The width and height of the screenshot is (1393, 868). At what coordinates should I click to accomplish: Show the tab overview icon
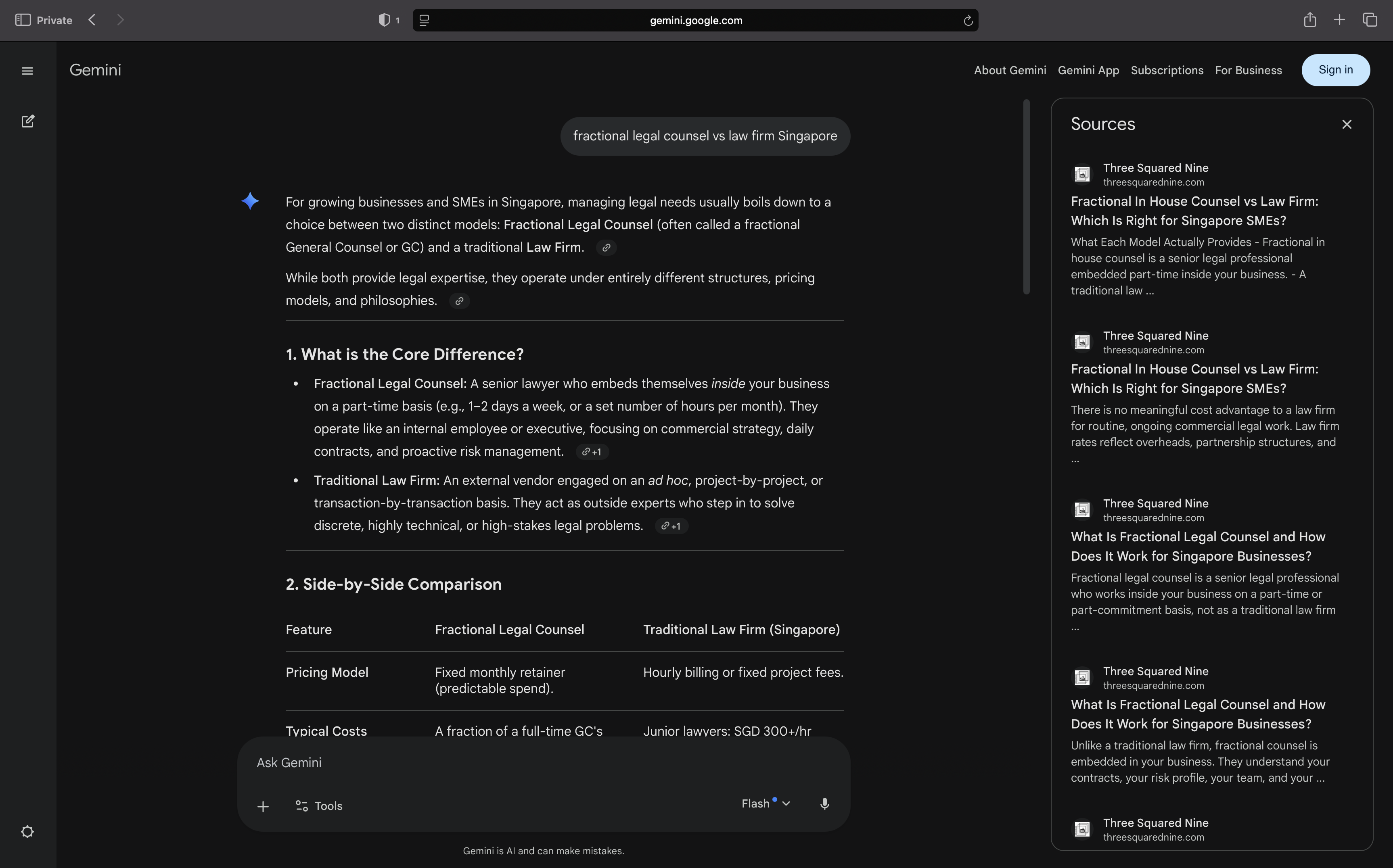[x=1370, y=20]
